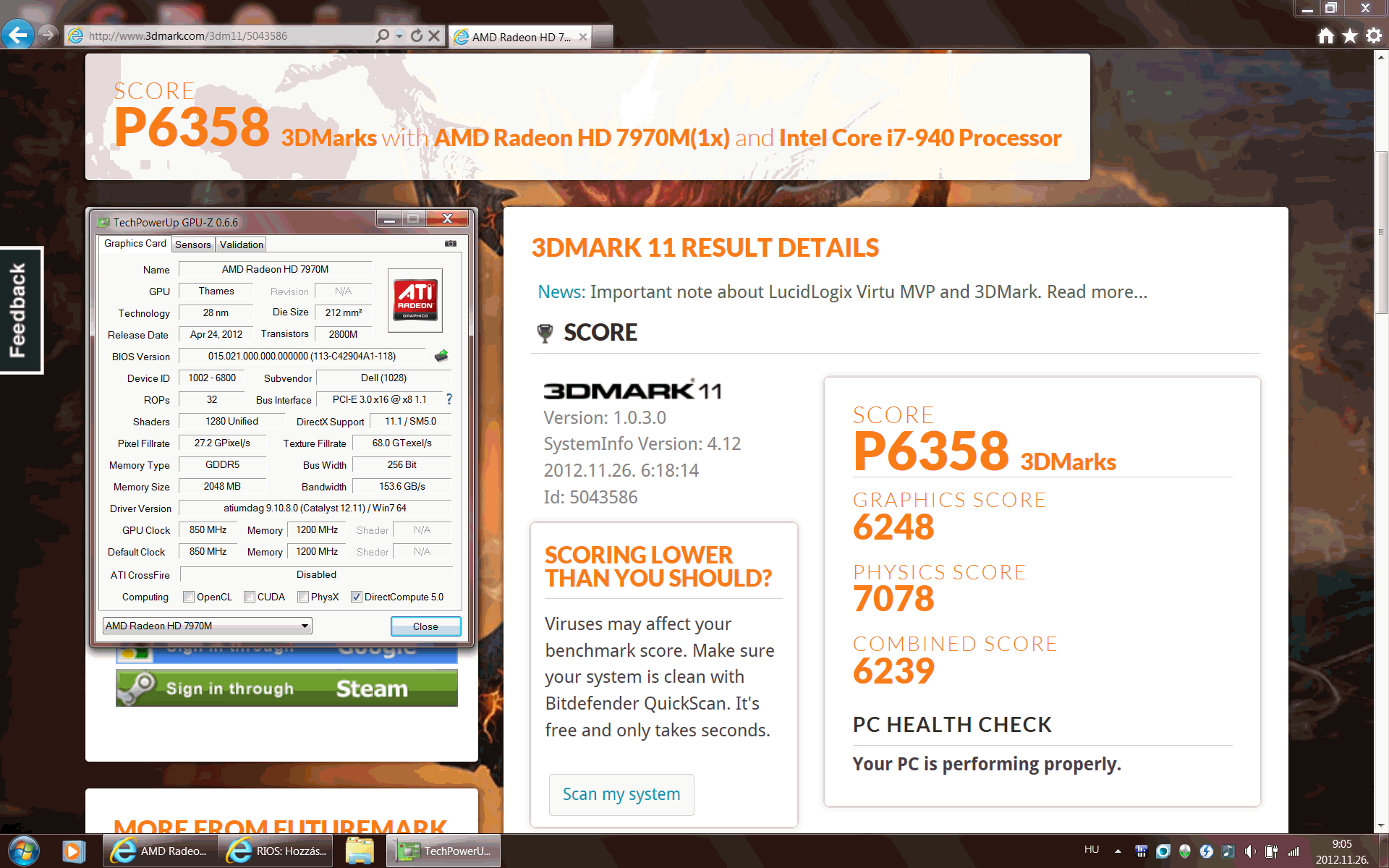Viewport: 1389px width, 868px height.
Task: Switch to RIOS: Hozzás... taskbar item
Action: pos(276,851)
